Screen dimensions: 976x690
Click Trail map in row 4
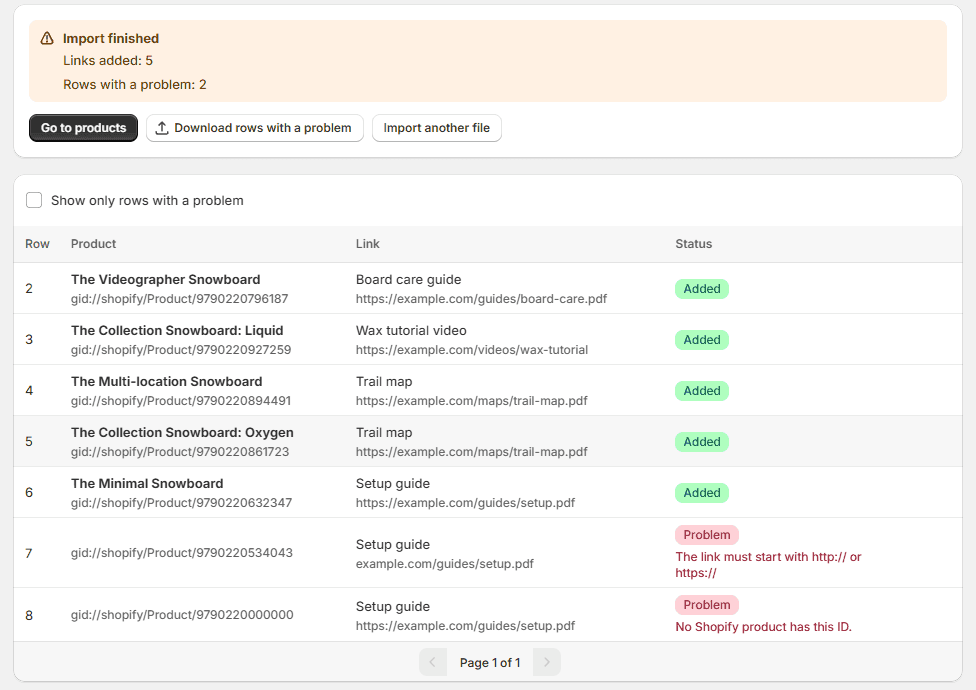pyautogui.click(x=384, y=381)
